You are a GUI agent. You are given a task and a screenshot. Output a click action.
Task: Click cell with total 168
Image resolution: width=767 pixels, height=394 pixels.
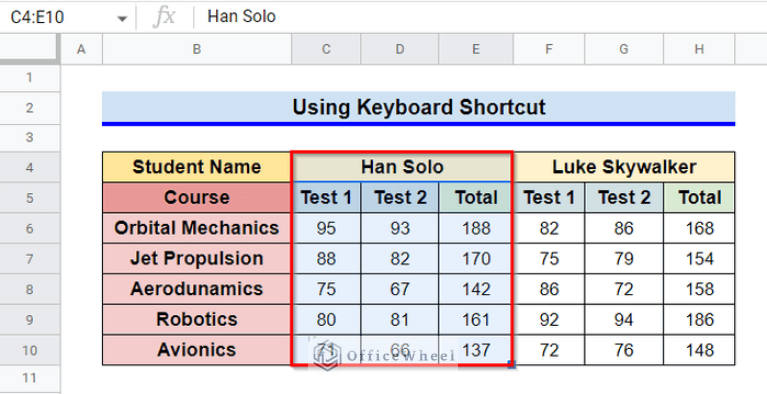click(x=699, y=228)
